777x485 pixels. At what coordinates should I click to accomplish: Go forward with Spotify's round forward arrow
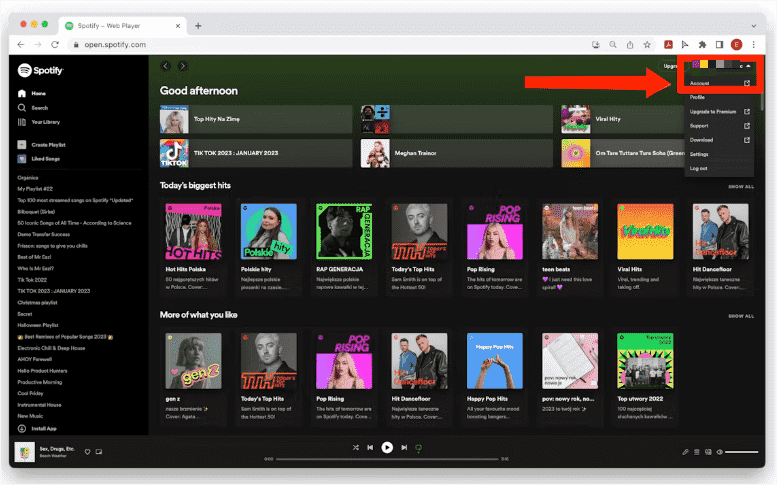click(182, 66)
